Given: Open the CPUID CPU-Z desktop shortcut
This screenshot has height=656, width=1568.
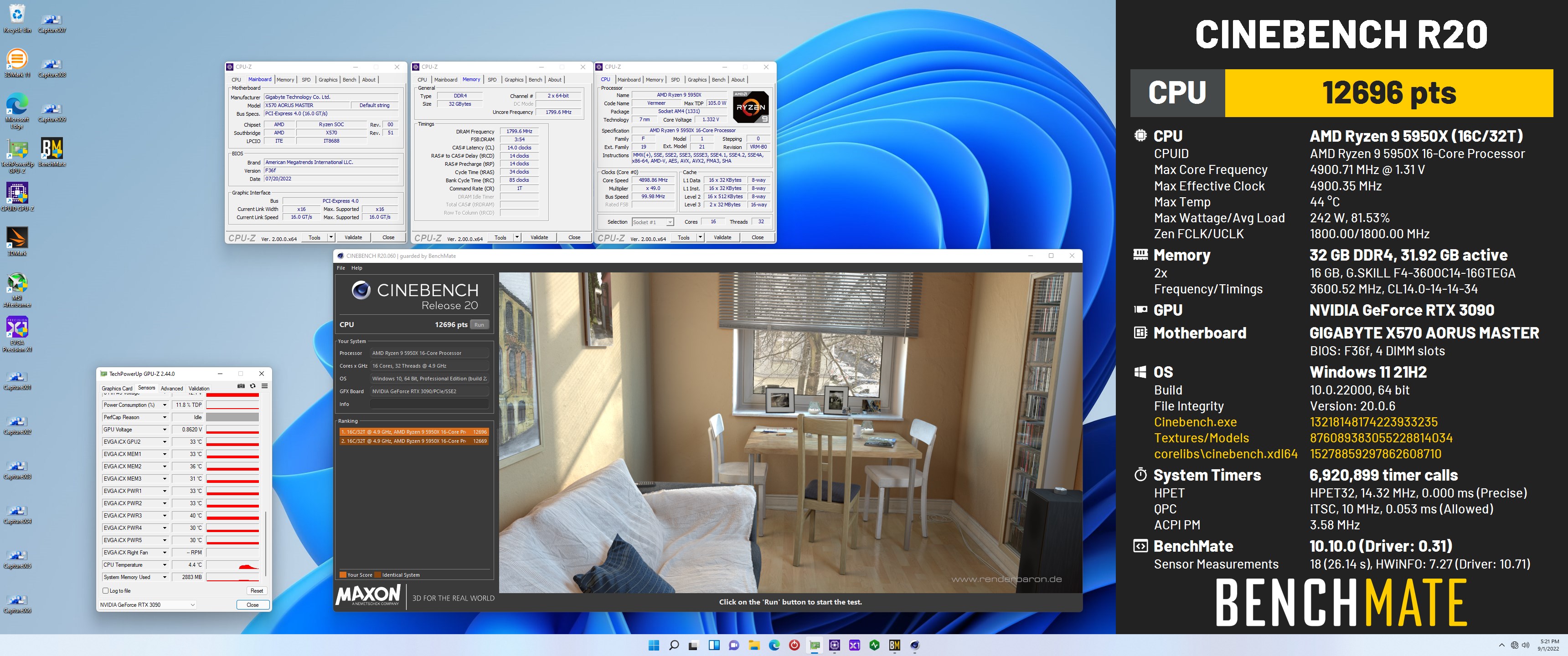Looking at the screenshot, I should coord(17,196).
